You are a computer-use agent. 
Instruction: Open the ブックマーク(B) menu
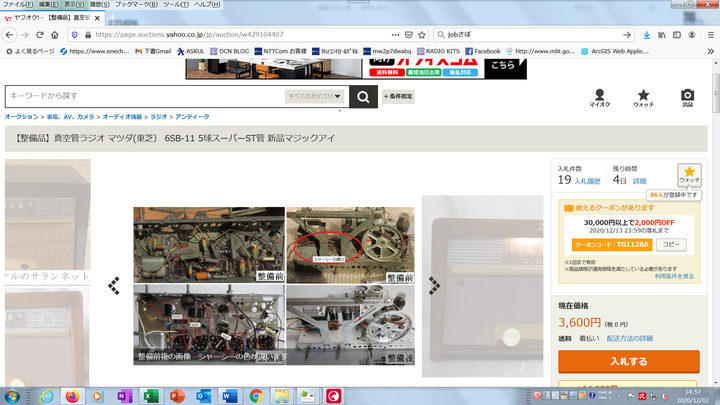click(x=131, y=5)
